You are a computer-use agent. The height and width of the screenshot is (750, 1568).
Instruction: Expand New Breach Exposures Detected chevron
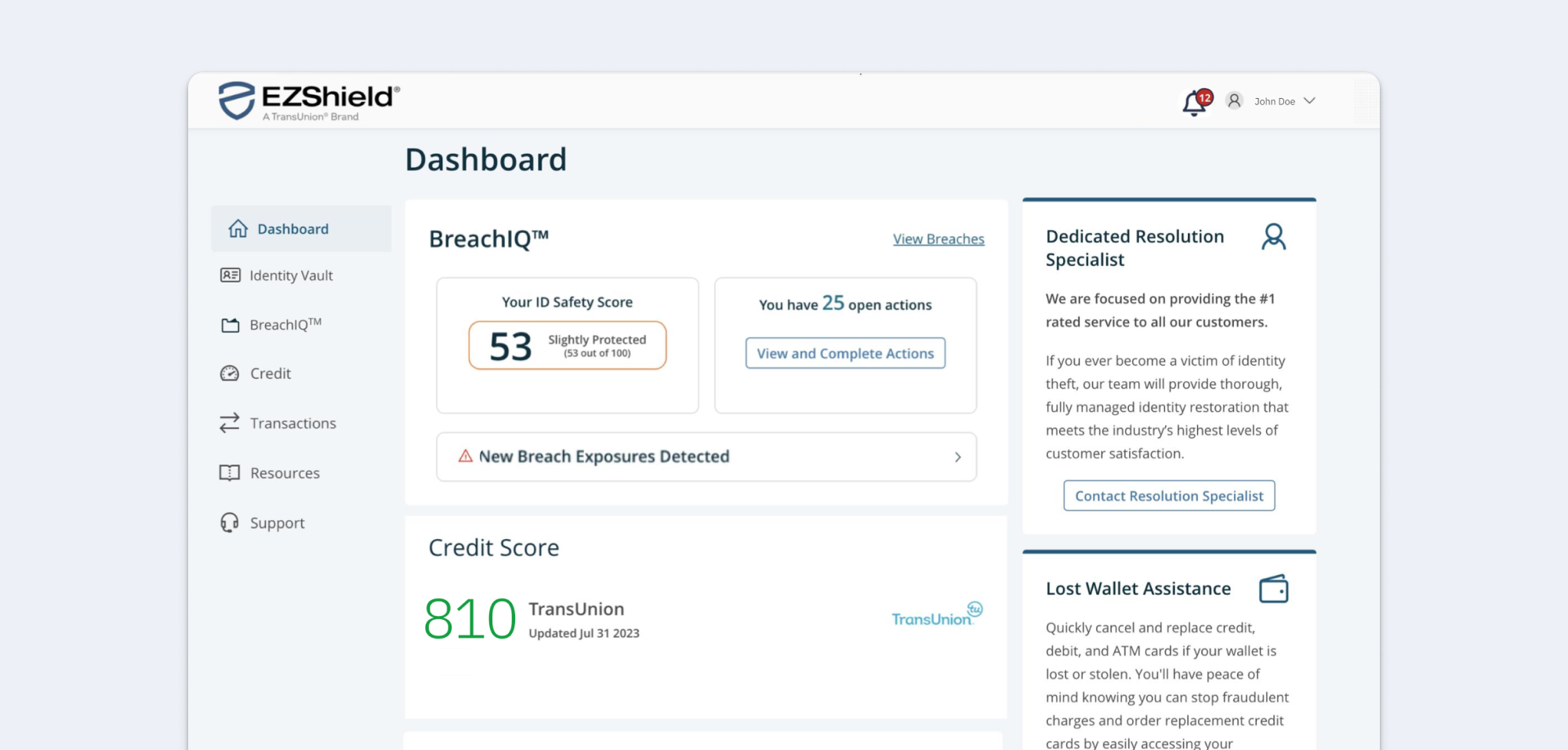(958, 457)
